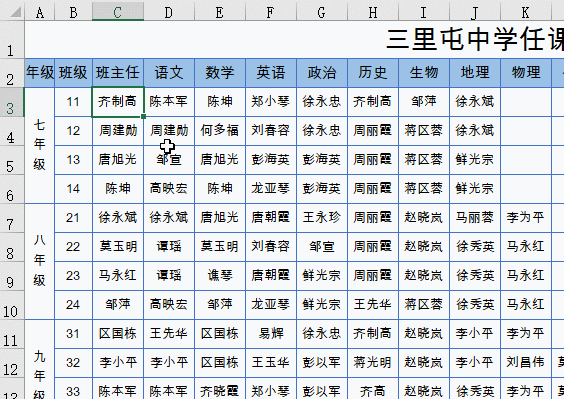
Task: Click class number 21 cell
Action: click(73, 218)
